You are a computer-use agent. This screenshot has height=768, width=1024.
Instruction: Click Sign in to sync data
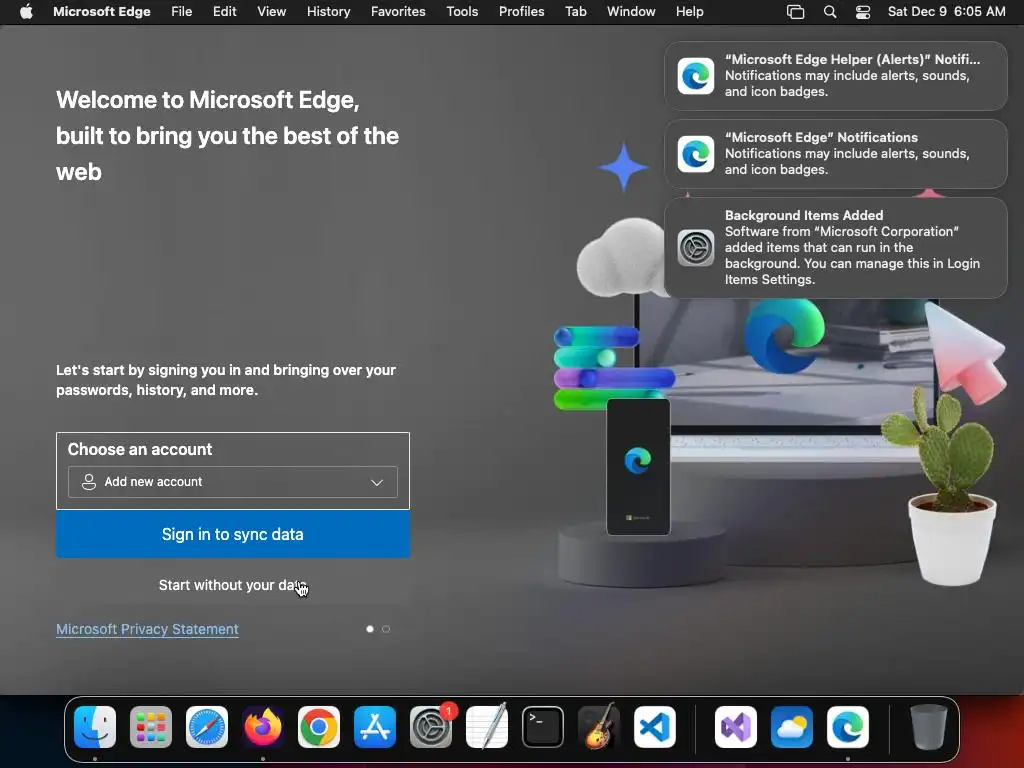tap(233, 534)
